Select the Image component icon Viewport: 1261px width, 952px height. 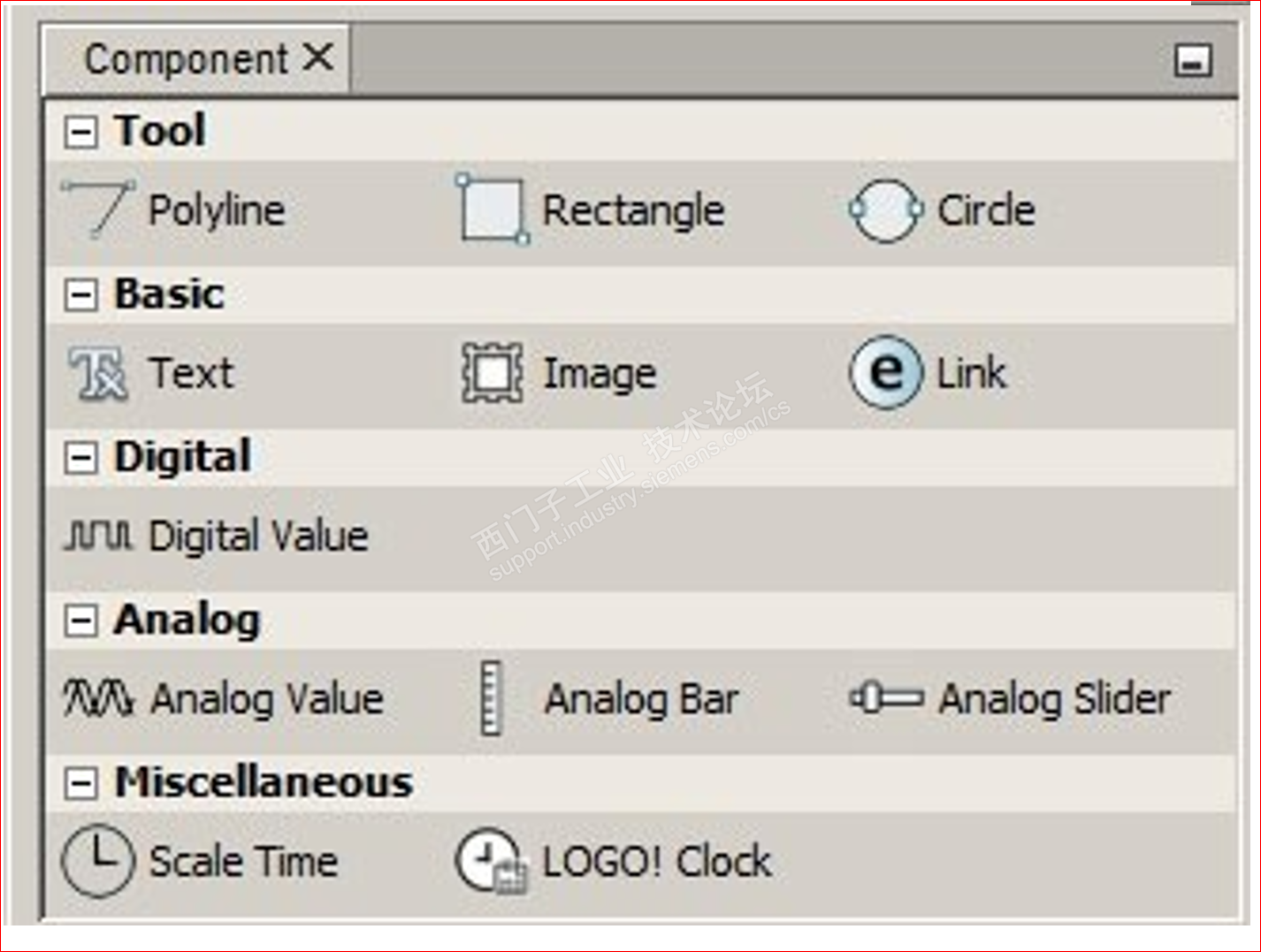(x=492, y=373)
